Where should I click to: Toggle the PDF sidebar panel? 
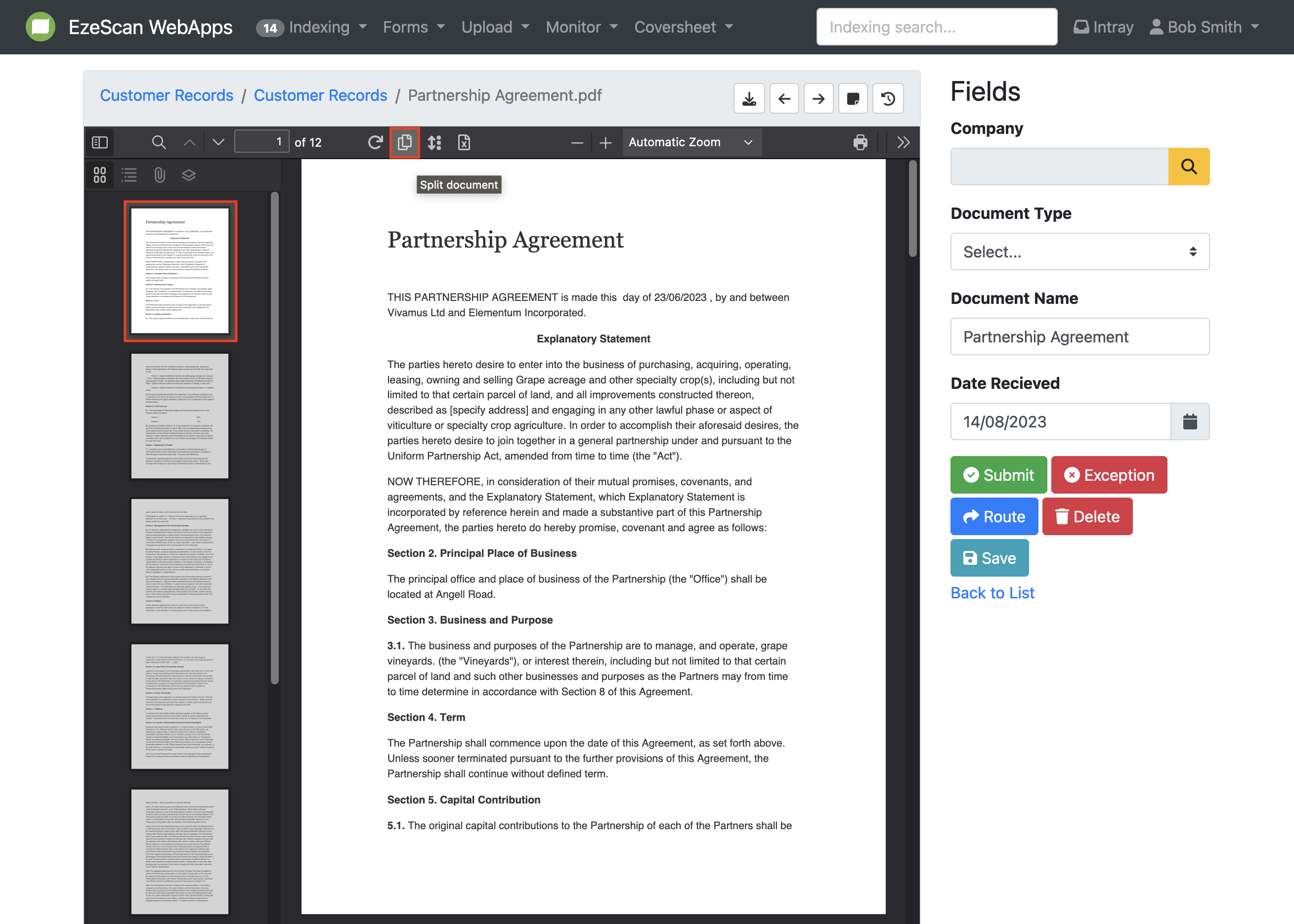(99, 142)
